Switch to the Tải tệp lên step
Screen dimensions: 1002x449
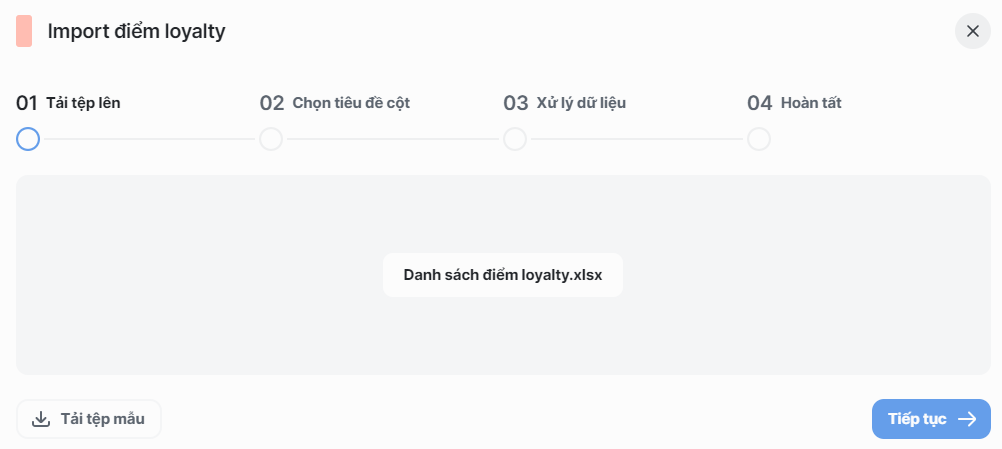click(84, 102)
